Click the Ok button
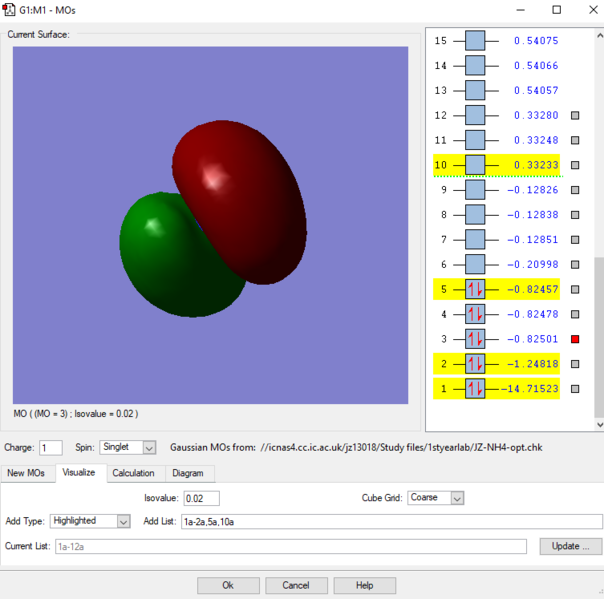Viewport: 604px width, 599px height. (228, 586)
